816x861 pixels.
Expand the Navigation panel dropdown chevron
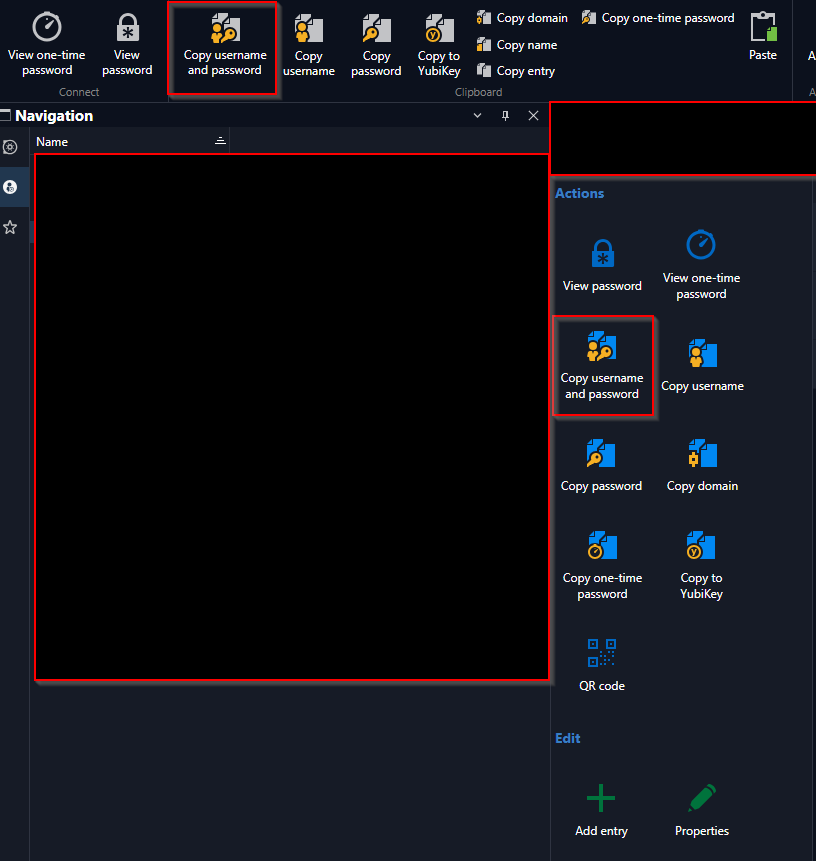click(477, 115)
